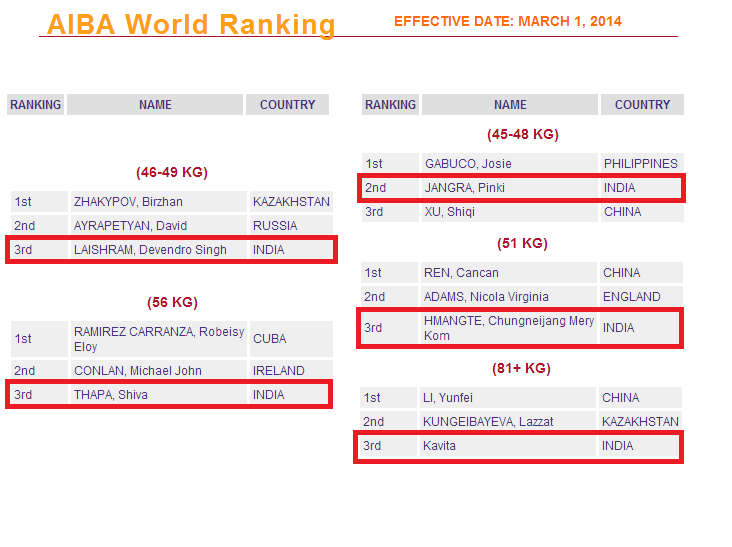Select the (51 KG) weight category heading
The image size is (732, 547).
[x=522, y=243]
